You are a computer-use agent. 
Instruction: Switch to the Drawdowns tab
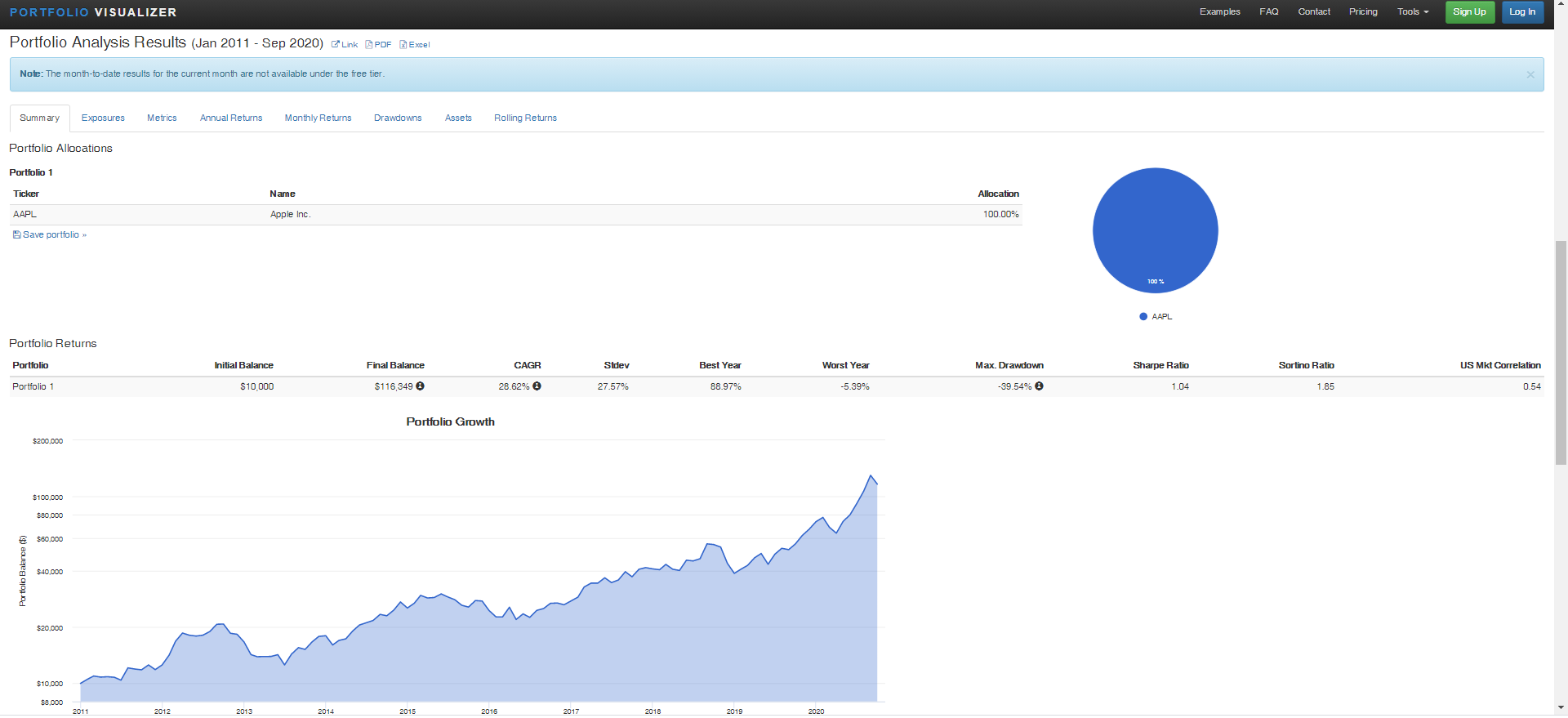point(398,118)
